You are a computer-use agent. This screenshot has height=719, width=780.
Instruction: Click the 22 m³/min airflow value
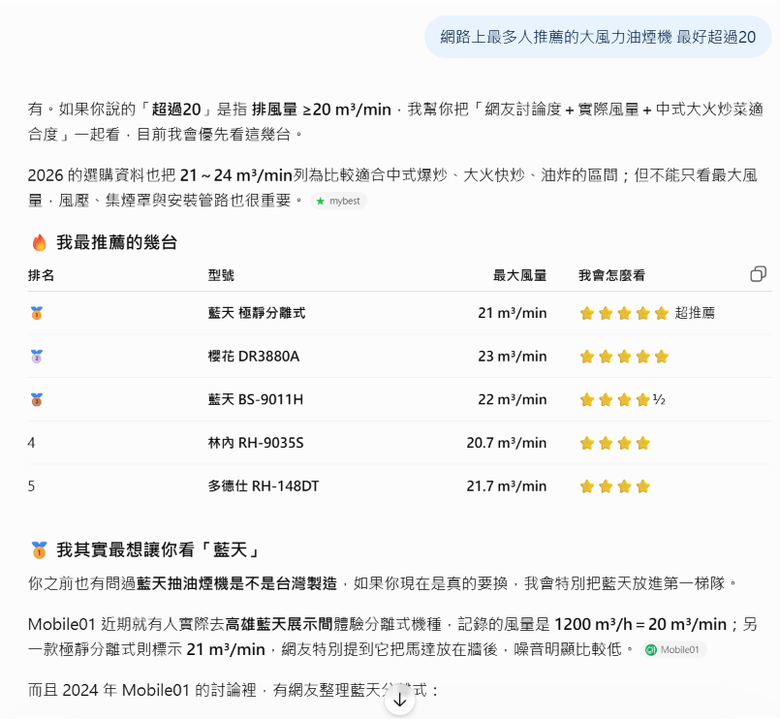coord(512,400)
